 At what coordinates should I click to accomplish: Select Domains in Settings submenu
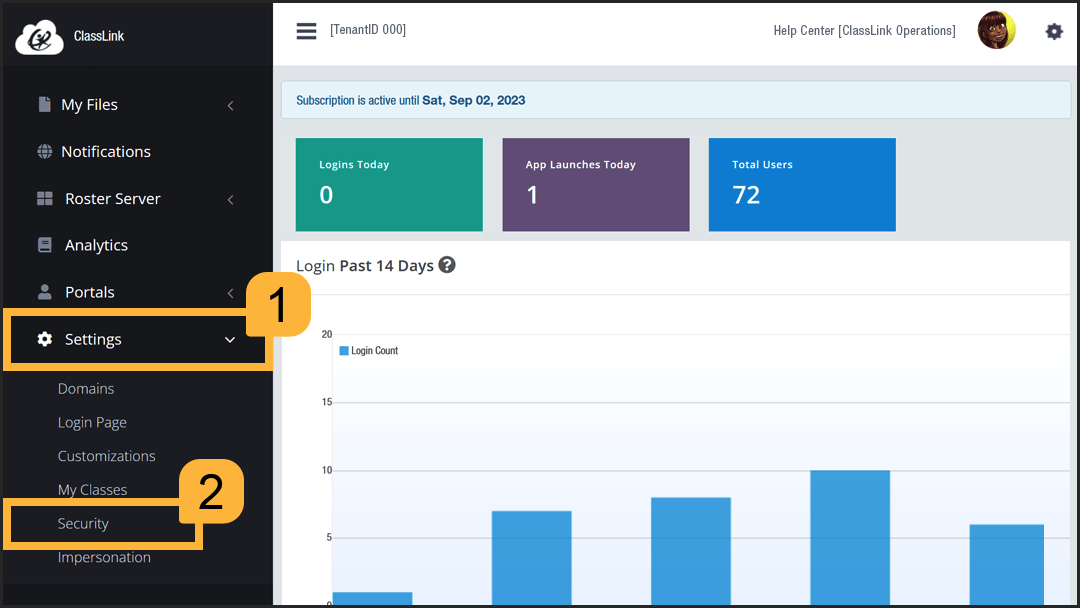[x=86, y=389]
